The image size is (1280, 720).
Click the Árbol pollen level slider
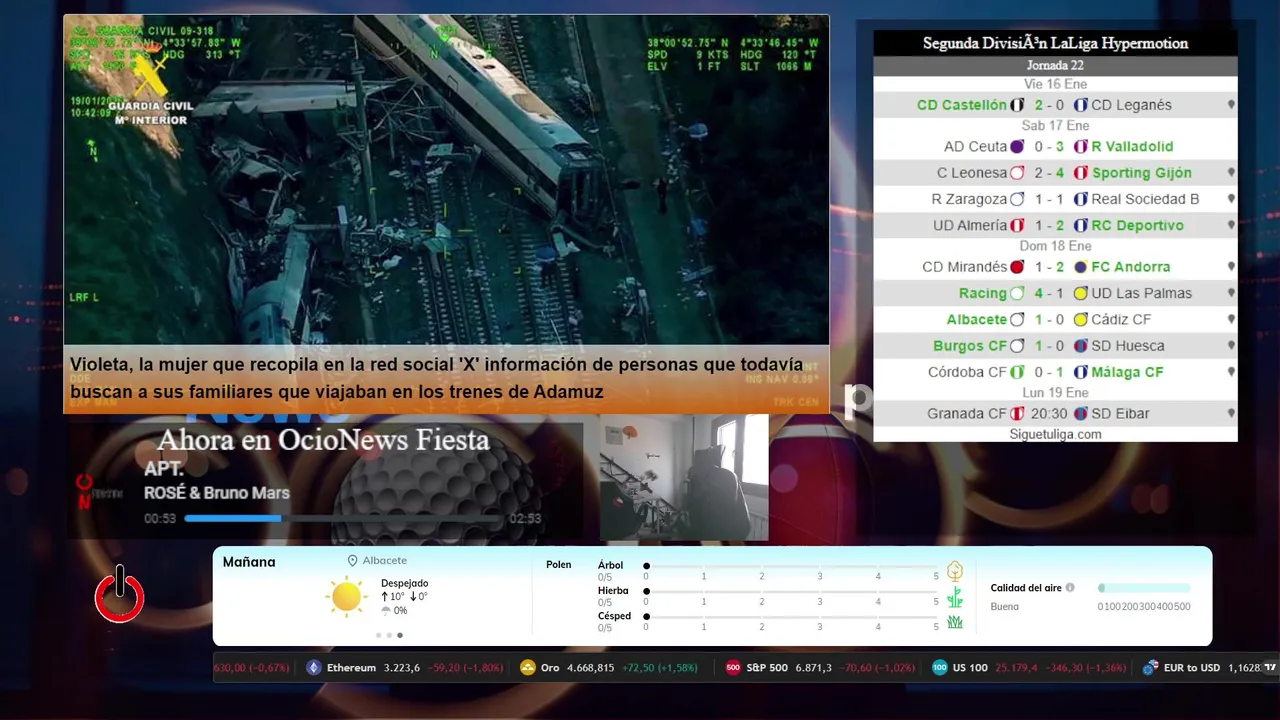[x=791, y=566]
